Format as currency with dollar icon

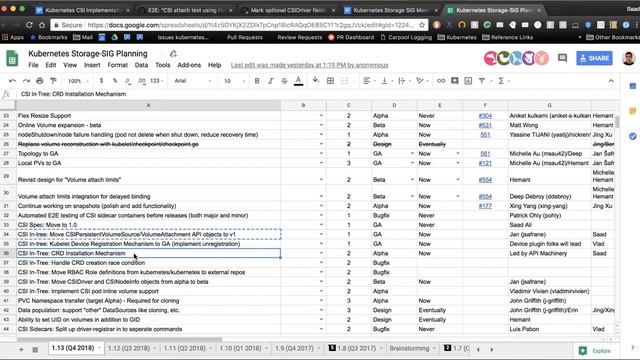coord(101,81)
